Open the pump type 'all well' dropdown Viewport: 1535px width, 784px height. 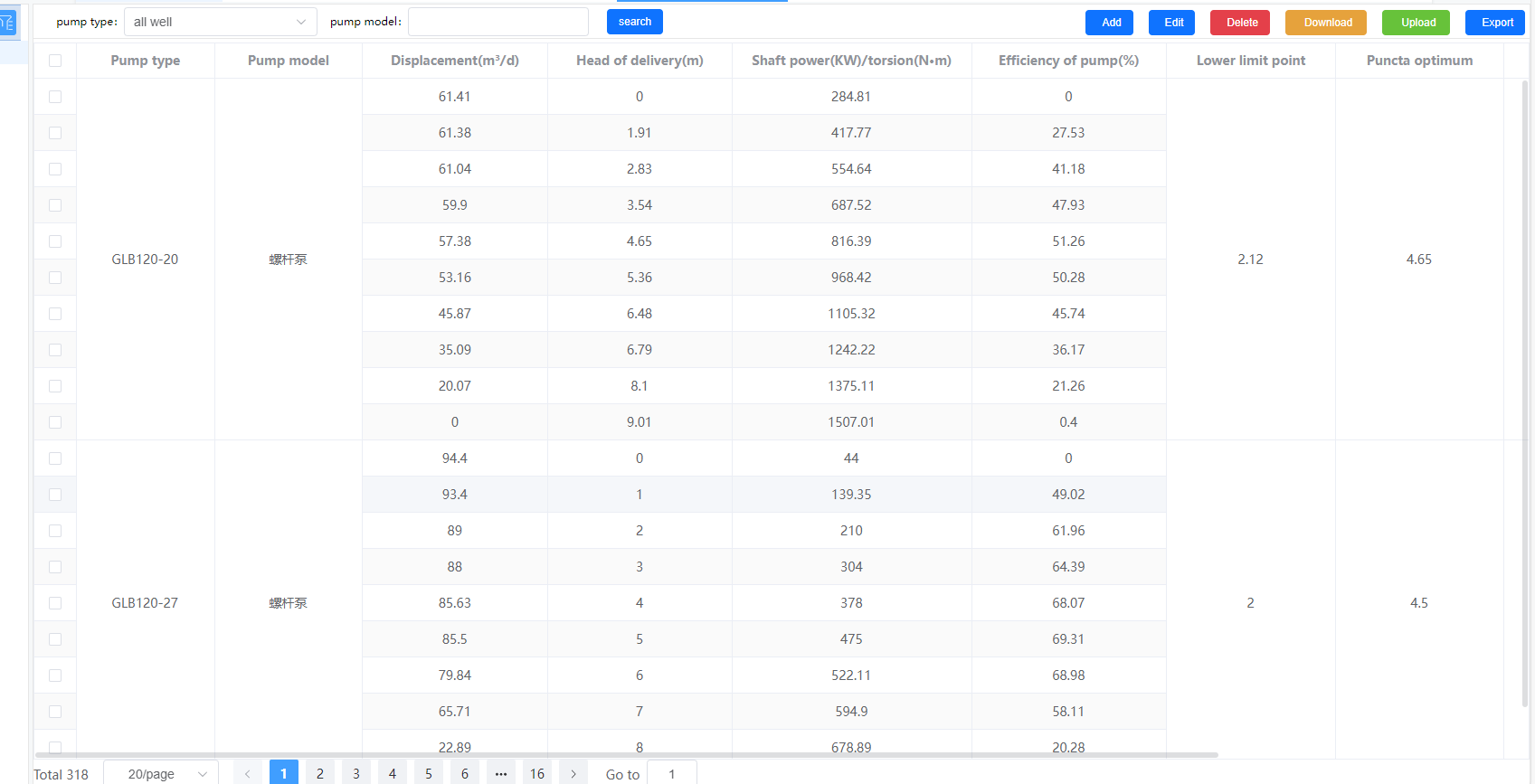point(220,22)
